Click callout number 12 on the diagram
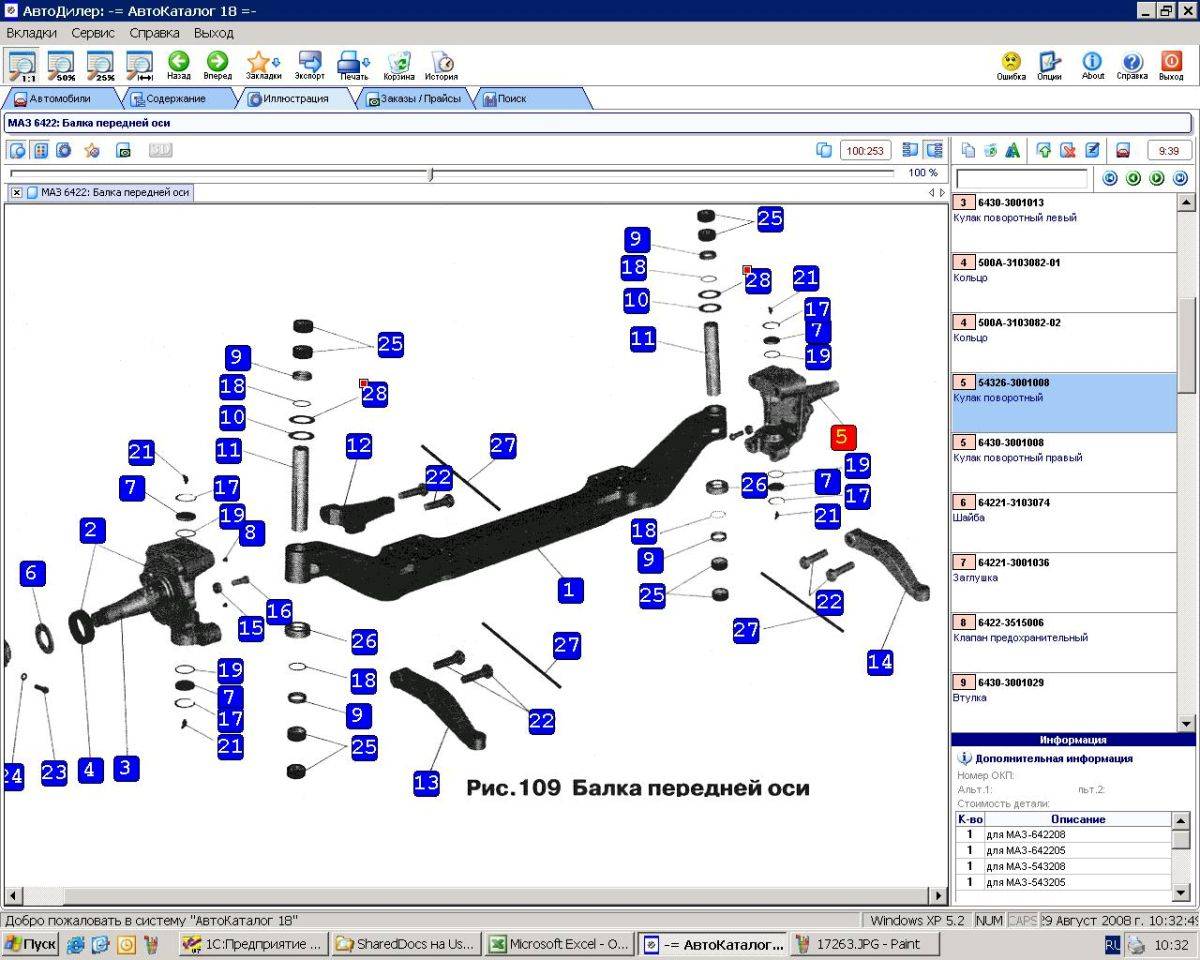Image resolution: width=1200 pixels, height=960 pixels. 359,446
